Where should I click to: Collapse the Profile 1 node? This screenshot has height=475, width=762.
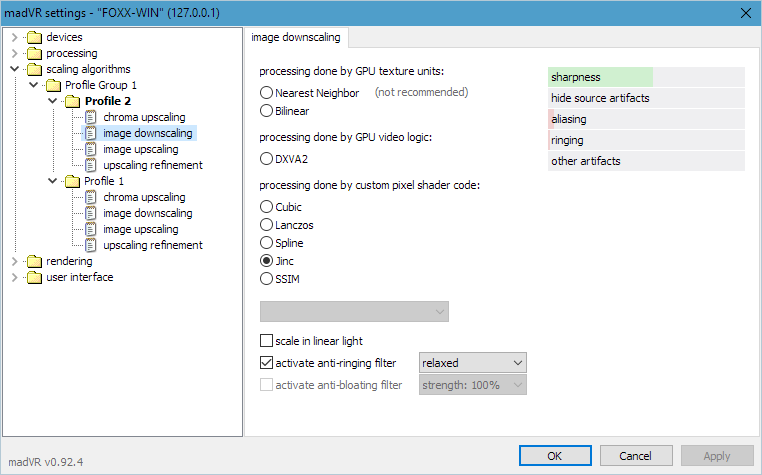(52, 181)
